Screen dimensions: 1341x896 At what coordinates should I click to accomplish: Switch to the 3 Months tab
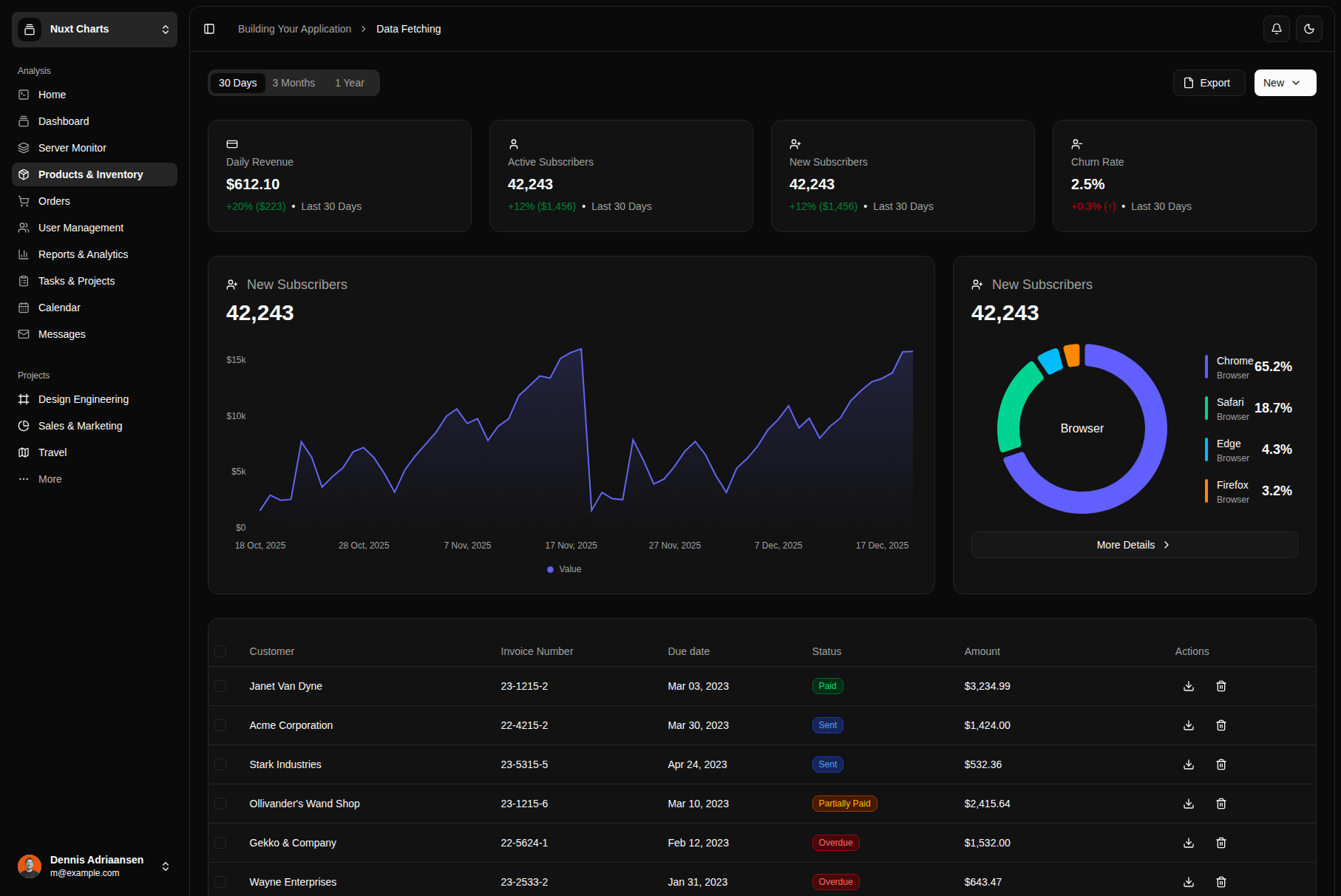293,83
